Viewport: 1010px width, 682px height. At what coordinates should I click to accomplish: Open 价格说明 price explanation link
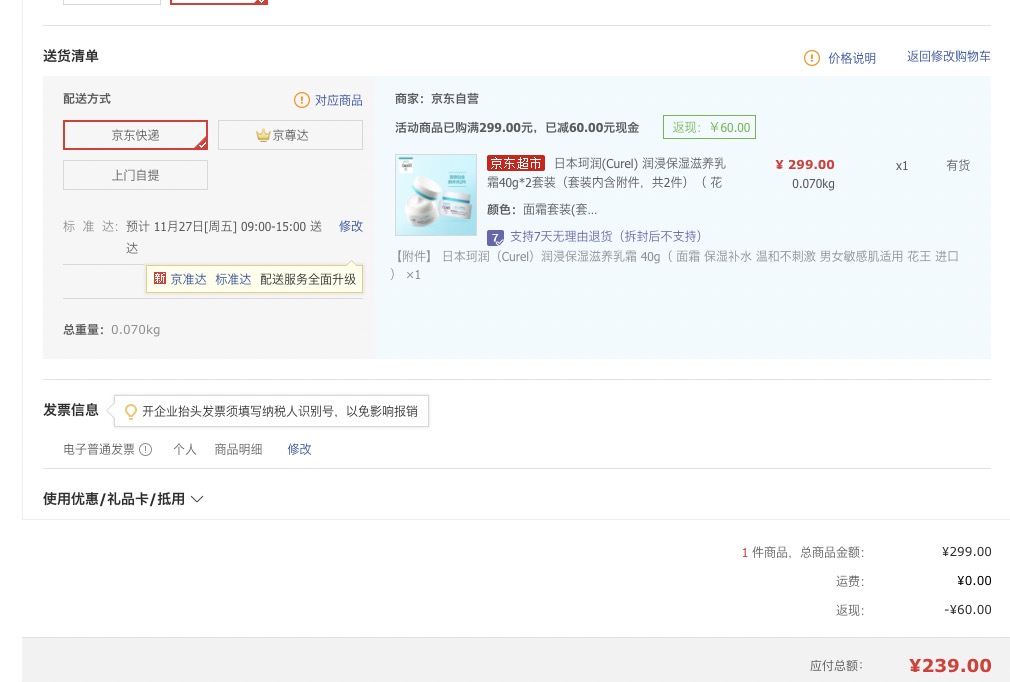tap(852, 58)
